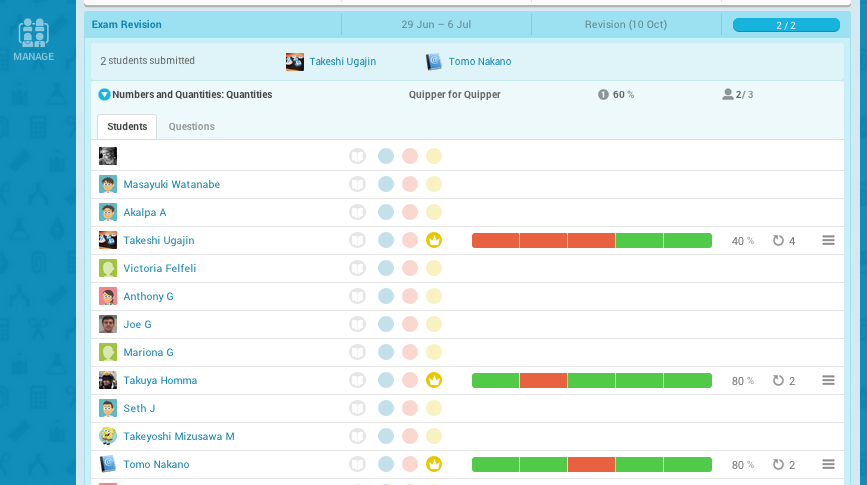
Task: Click crown badge in Tomo Nakano's row
Action: tap(434, 465)
